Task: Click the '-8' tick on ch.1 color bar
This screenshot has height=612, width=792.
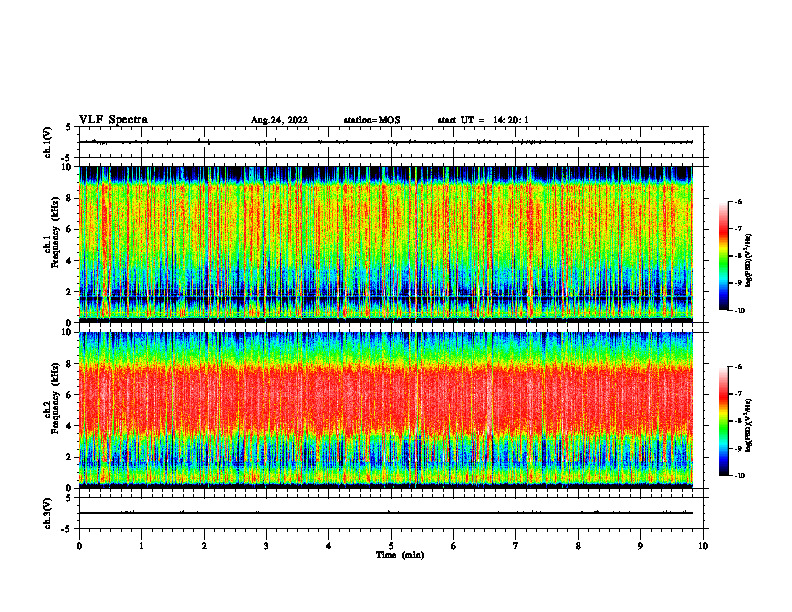Action: tap(738, 256)
